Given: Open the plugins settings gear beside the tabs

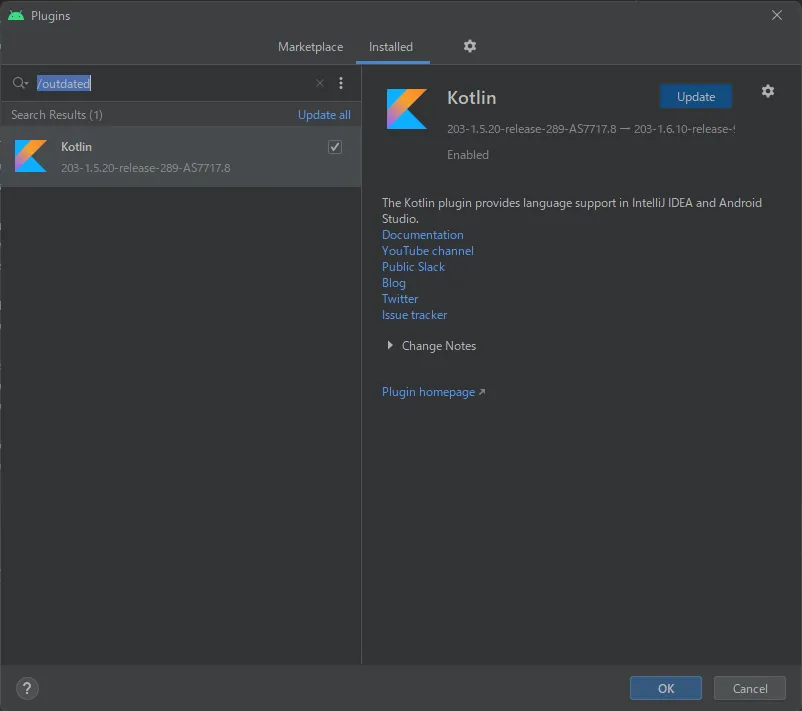Looking at the screenshot, I should coord(470,46).
